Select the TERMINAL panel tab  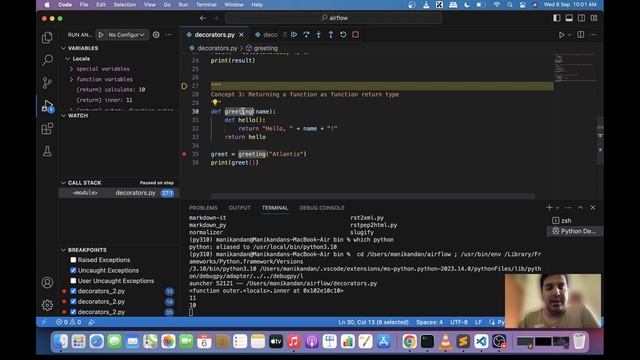coord(275,208)
